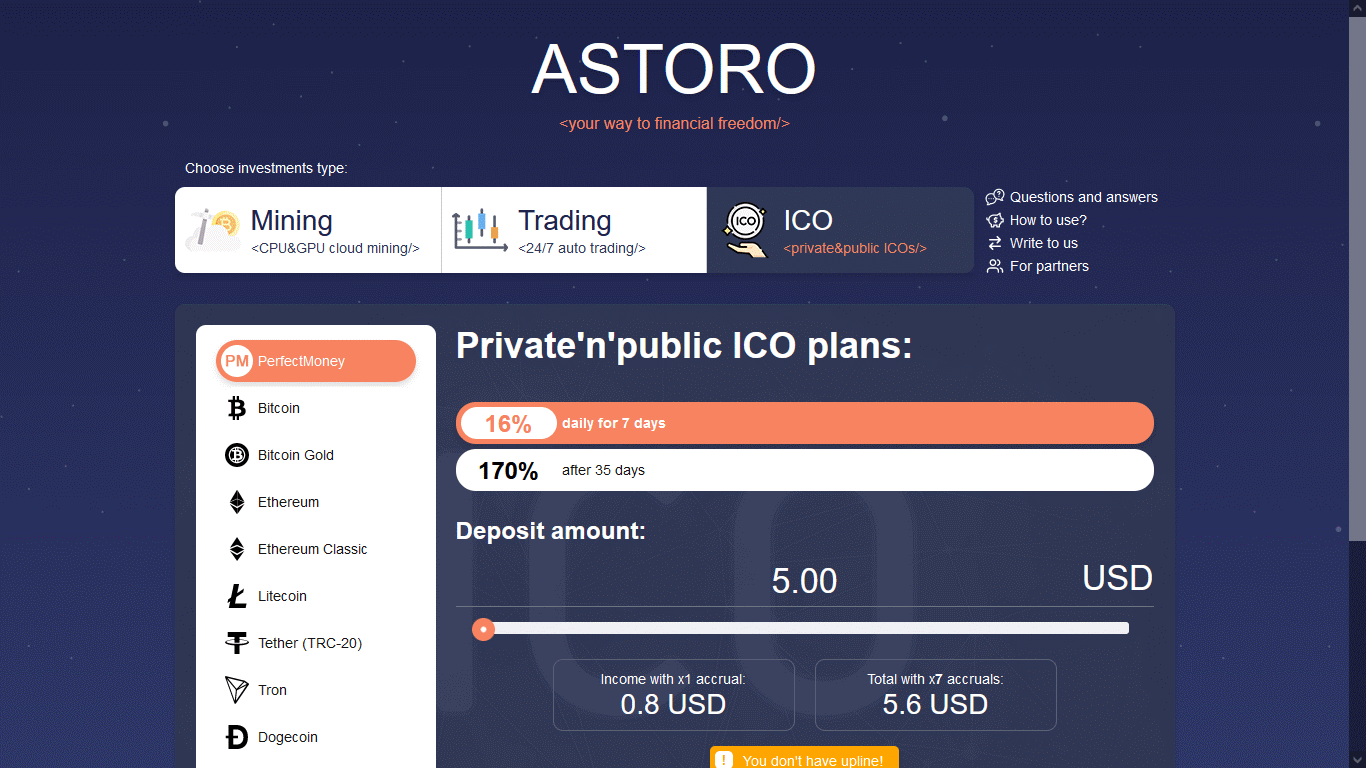Switch to the Trading investment tab
The image size is (1366, 768).
point(574,230)
